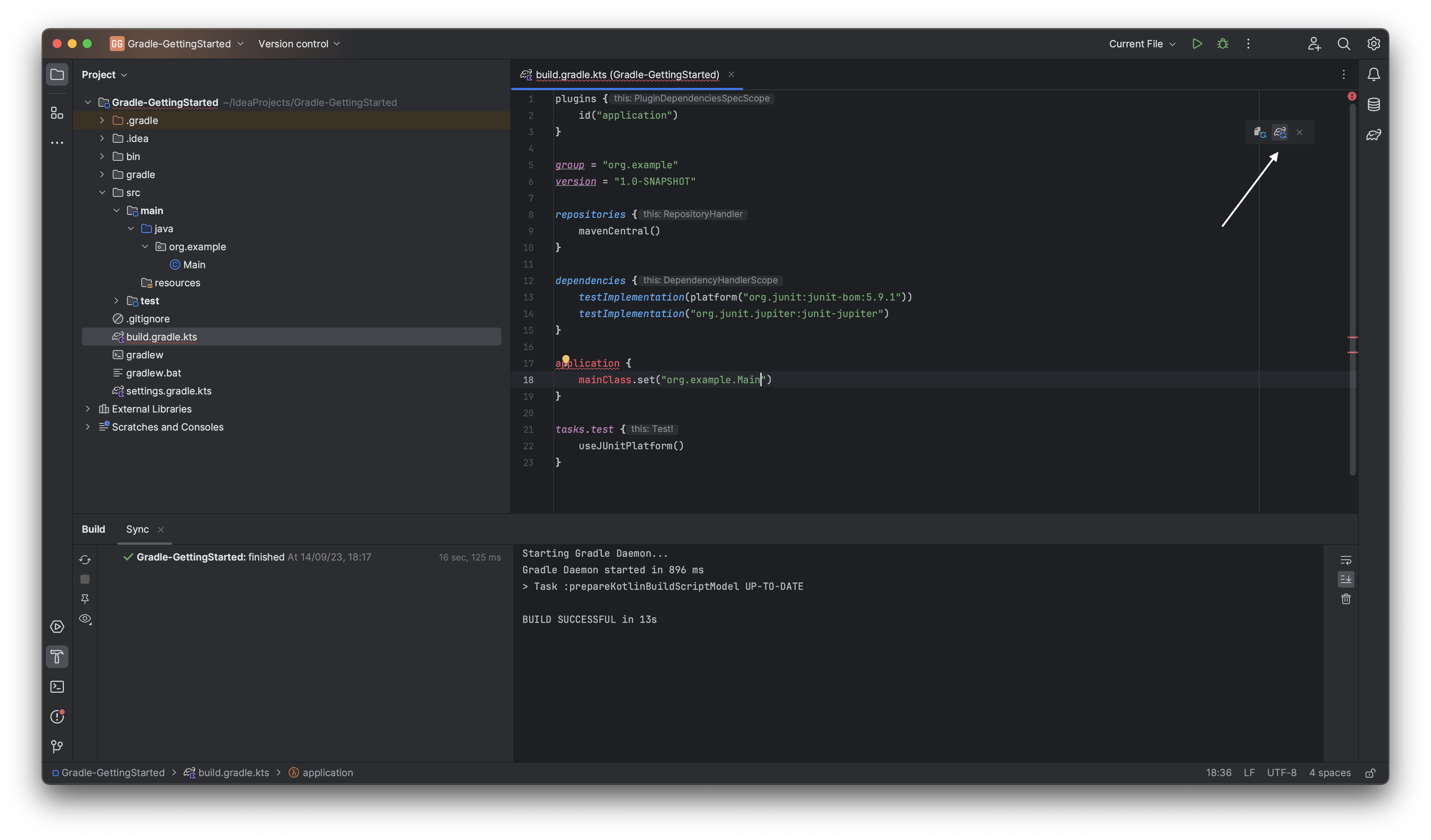1431x840 pixels.
Task: Collapse the src folder
Action: (x=101, y=192)
